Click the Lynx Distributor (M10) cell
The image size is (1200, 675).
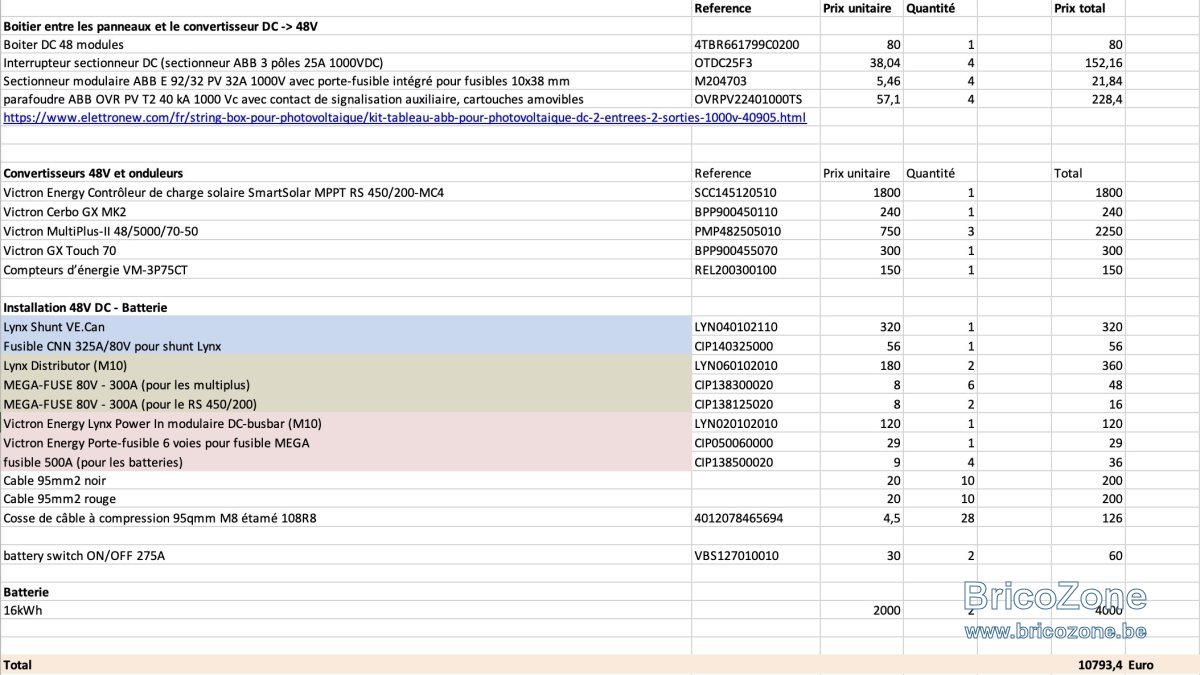point(346,365)
